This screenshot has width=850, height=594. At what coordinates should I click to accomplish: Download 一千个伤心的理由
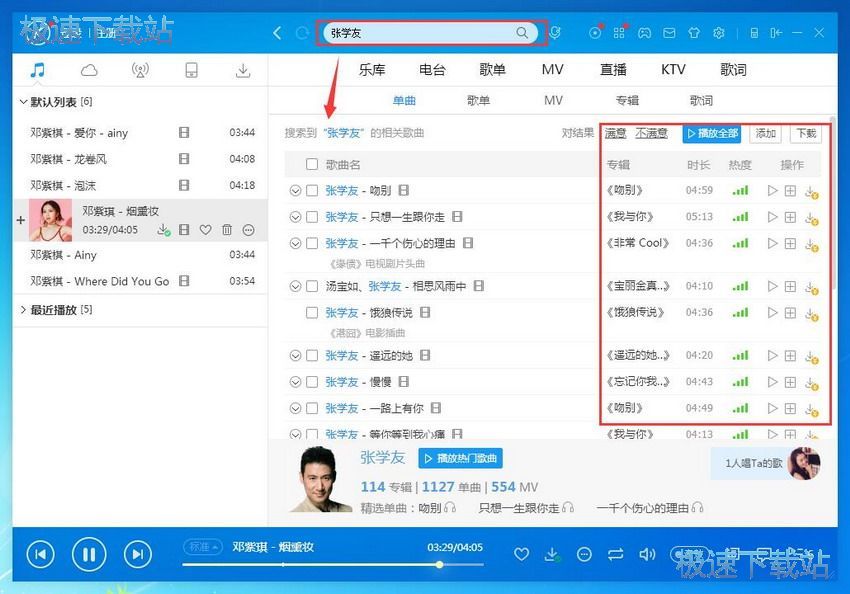click(x=811, y=244)
